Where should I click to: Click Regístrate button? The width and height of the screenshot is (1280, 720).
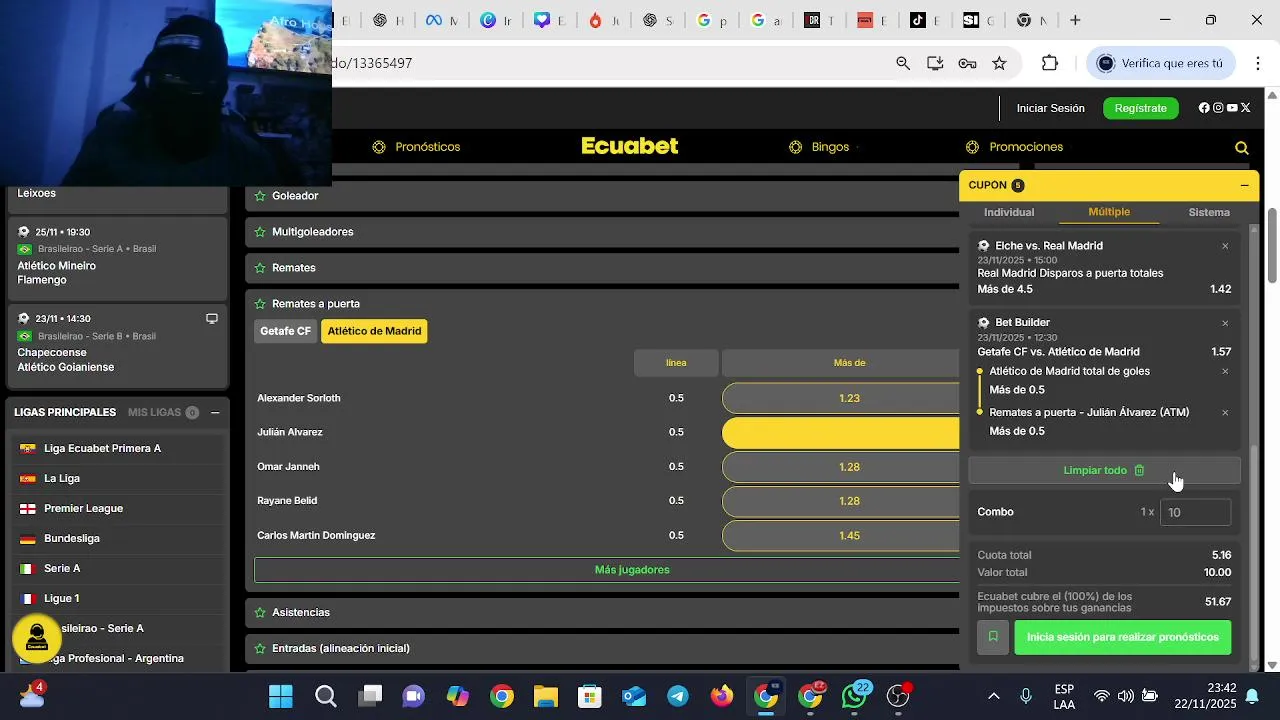click(1141, 108)
